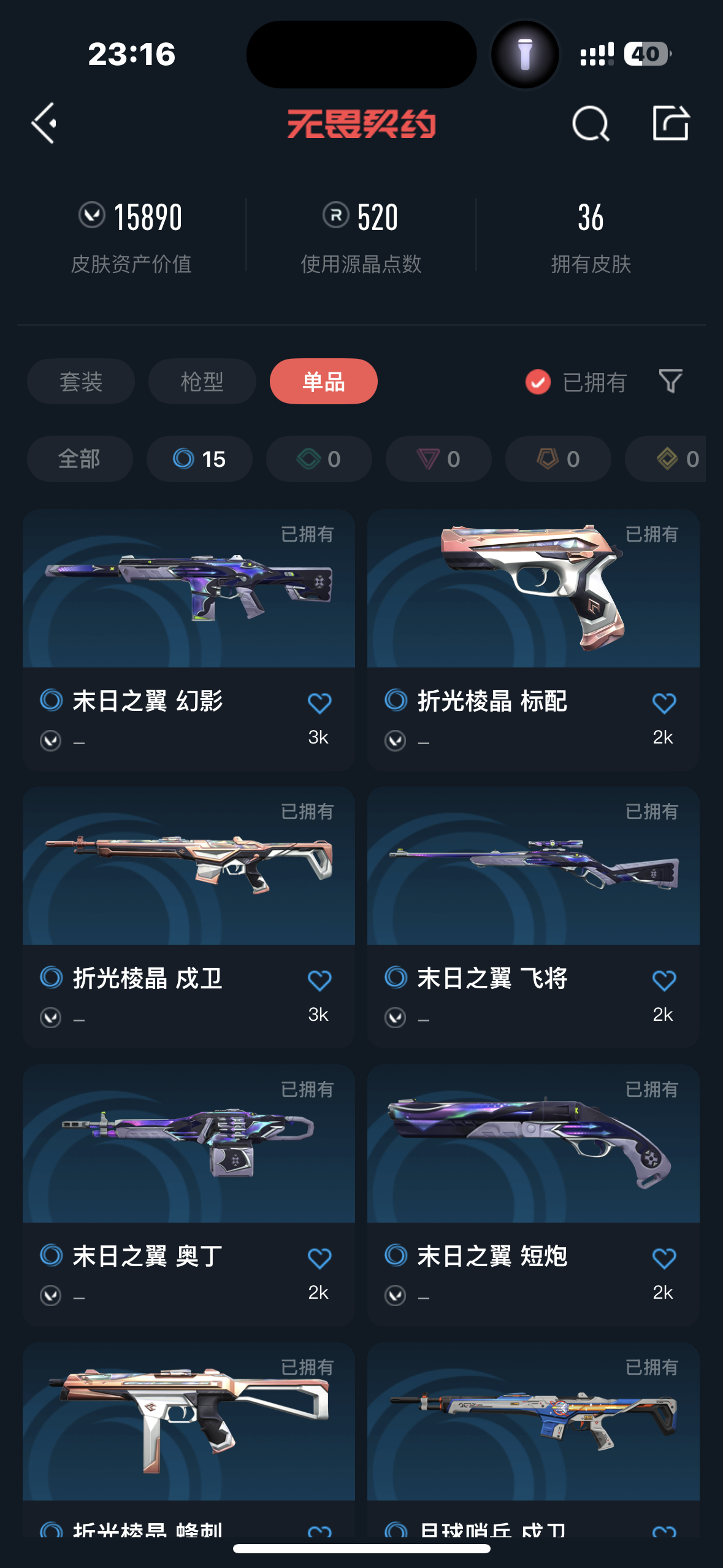Viewport: 723px width, 1568px height.
Task: Select the orange tier filter chip
Action: point(558,459)
